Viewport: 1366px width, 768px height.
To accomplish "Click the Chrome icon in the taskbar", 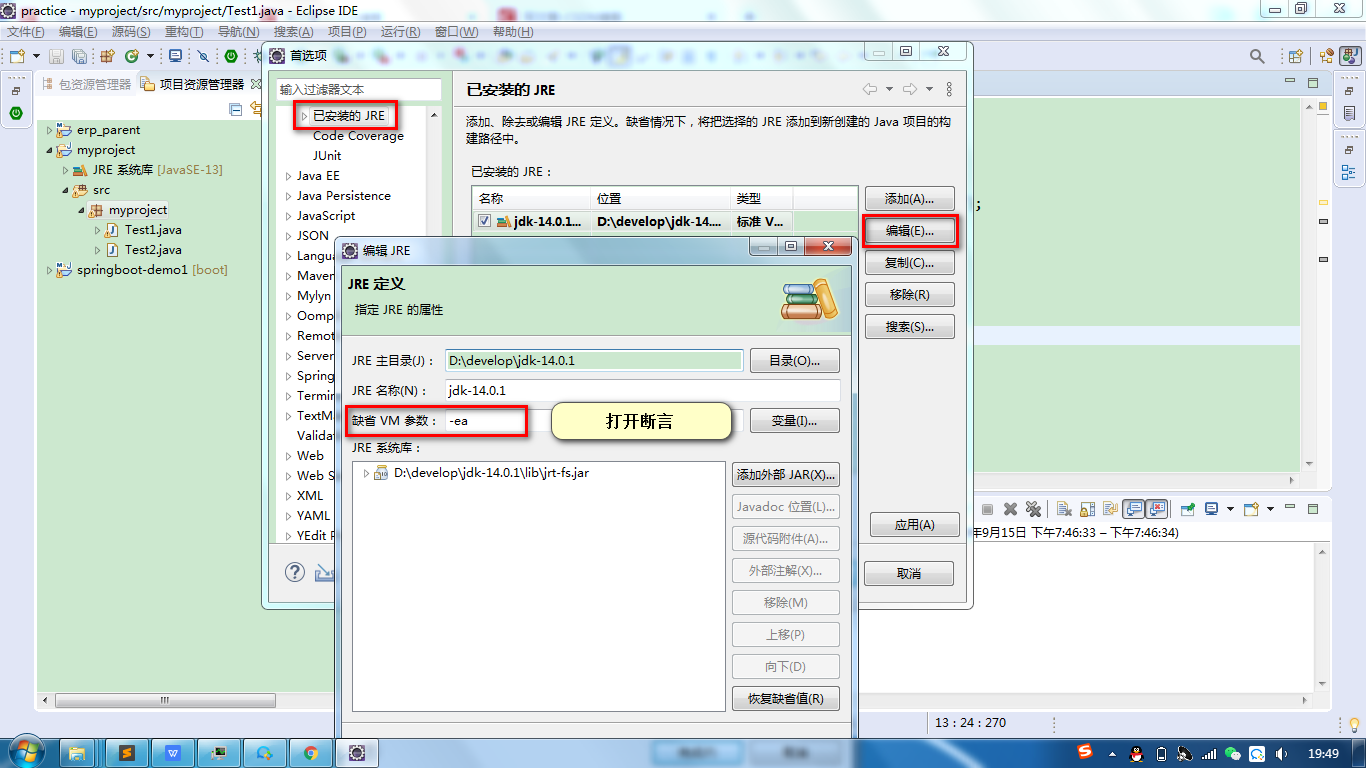I will 311,753.
